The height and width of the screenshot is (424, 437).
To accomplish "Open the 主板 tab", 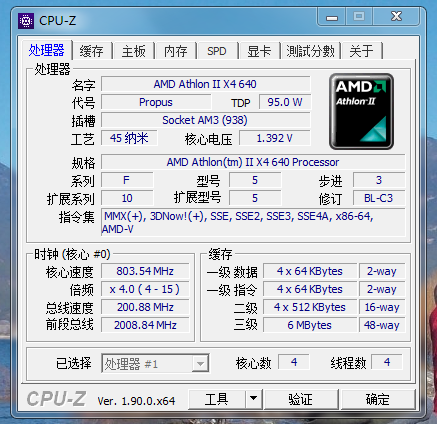I will click(x=134, y=51).
